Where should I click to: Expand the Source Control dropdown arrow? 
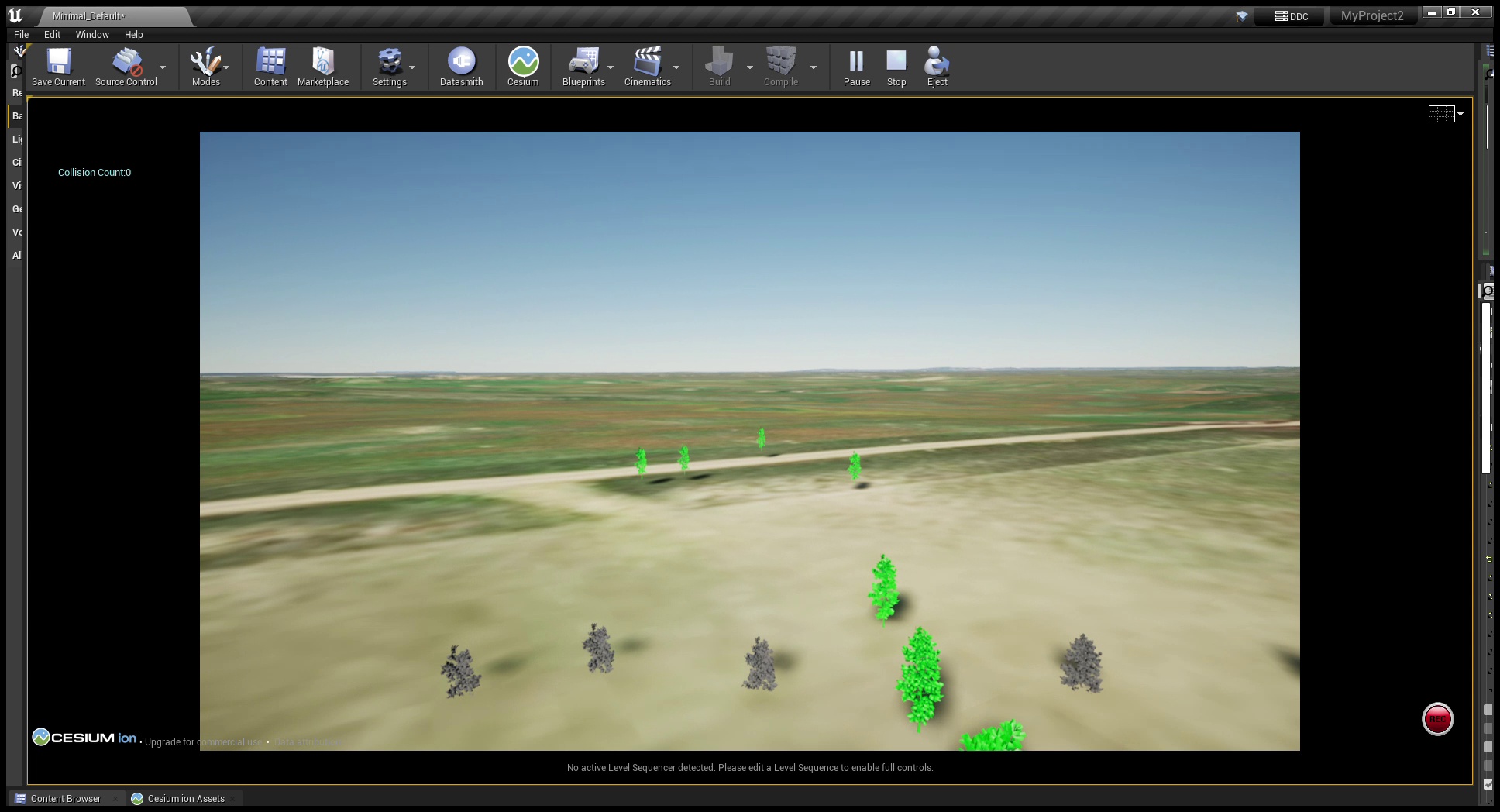[x=163, y=67]
